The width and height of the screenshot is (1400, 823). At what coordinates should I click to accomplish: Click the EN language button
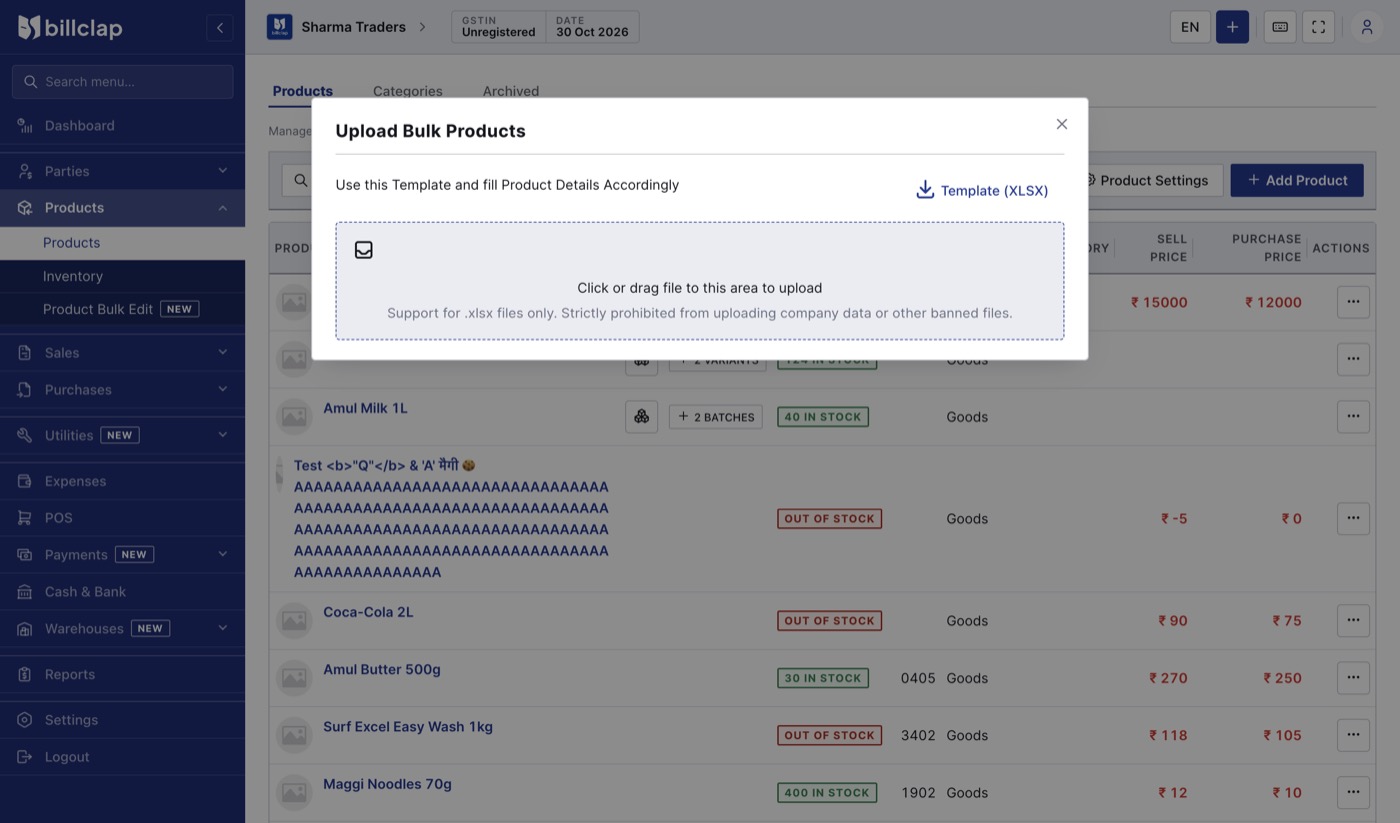1190,27
